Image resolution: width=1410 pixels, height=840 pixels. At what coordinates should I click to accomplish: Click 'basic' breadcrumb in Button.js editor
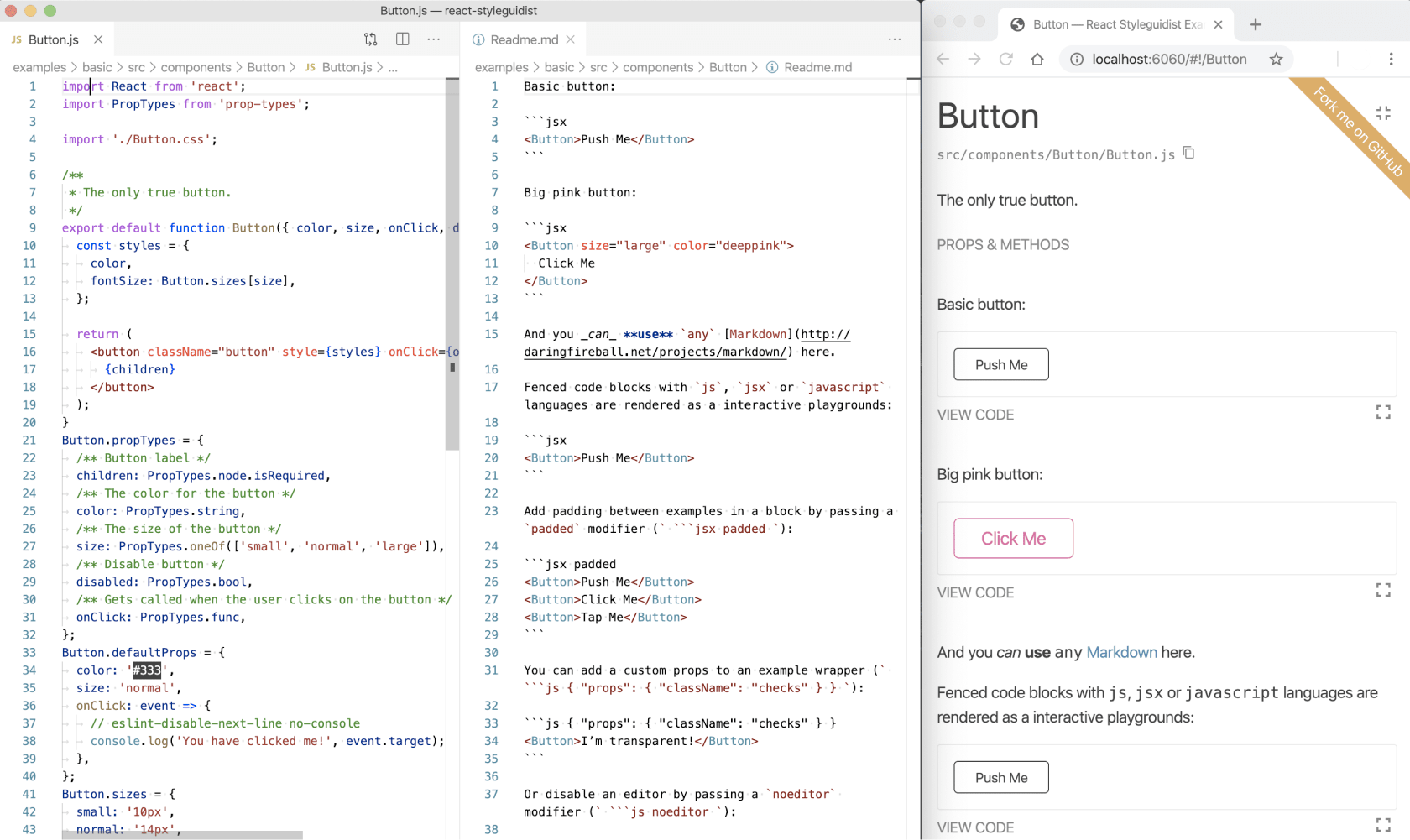(x=97, y=67)
